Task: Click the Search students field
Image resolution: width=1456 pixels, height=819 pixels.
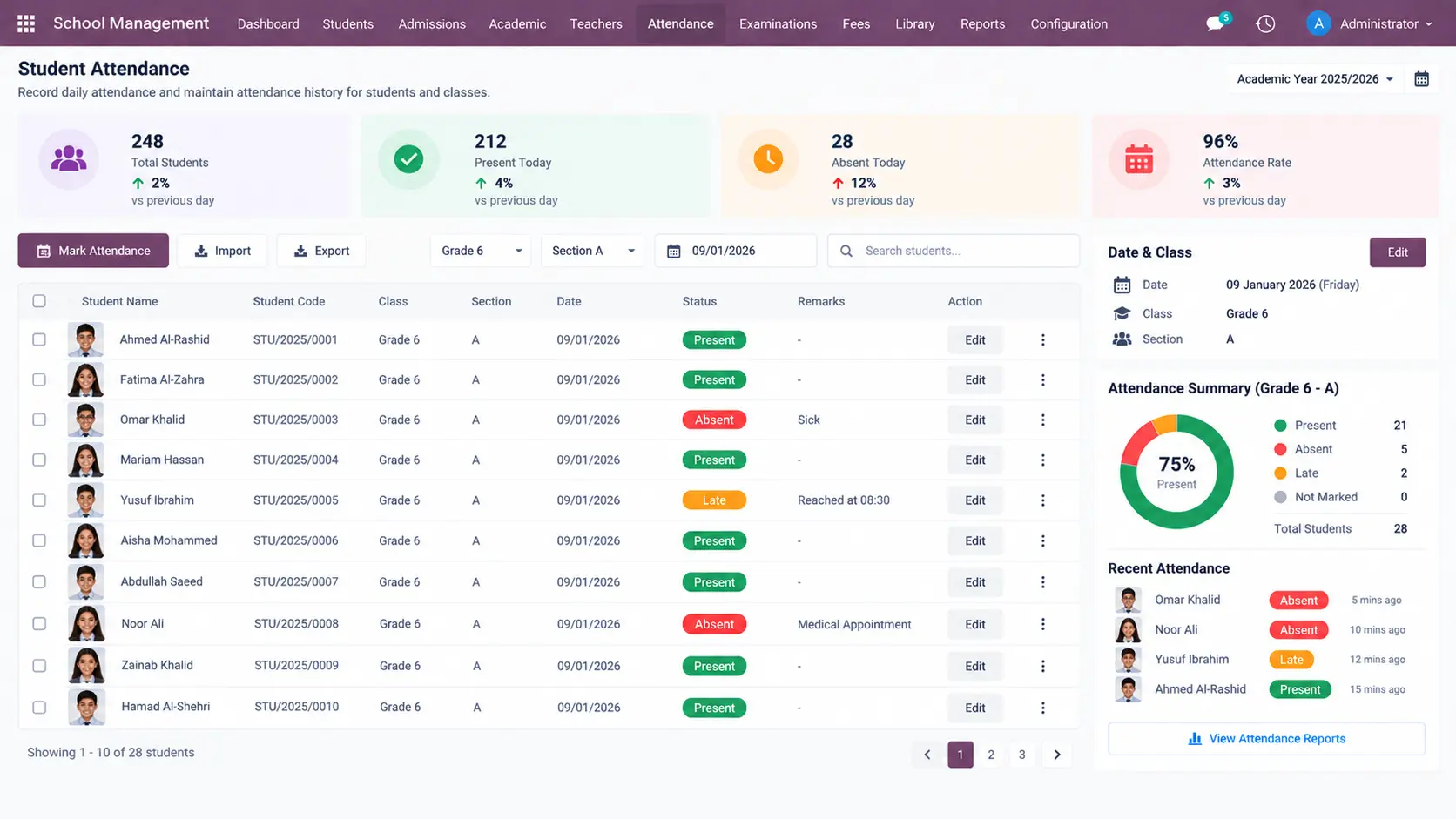Action: coord(954,251)
